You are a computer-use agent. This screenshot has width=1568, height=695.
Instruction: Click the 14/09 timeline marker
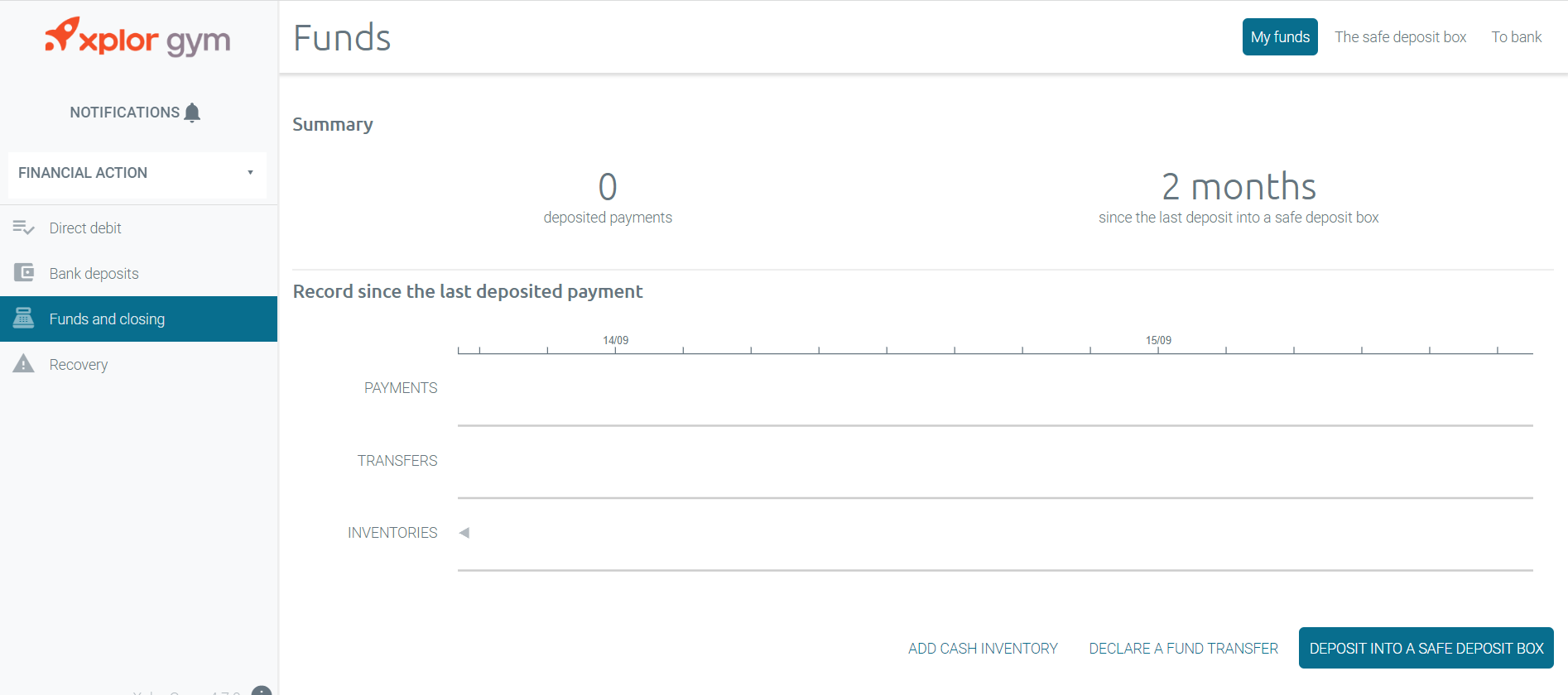point(615,341)
